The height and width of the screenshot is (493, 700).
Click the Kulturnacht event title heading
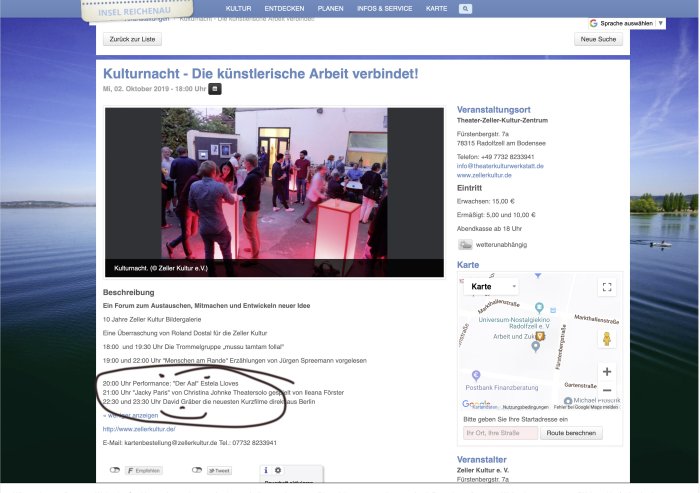[x=261, y=74]
